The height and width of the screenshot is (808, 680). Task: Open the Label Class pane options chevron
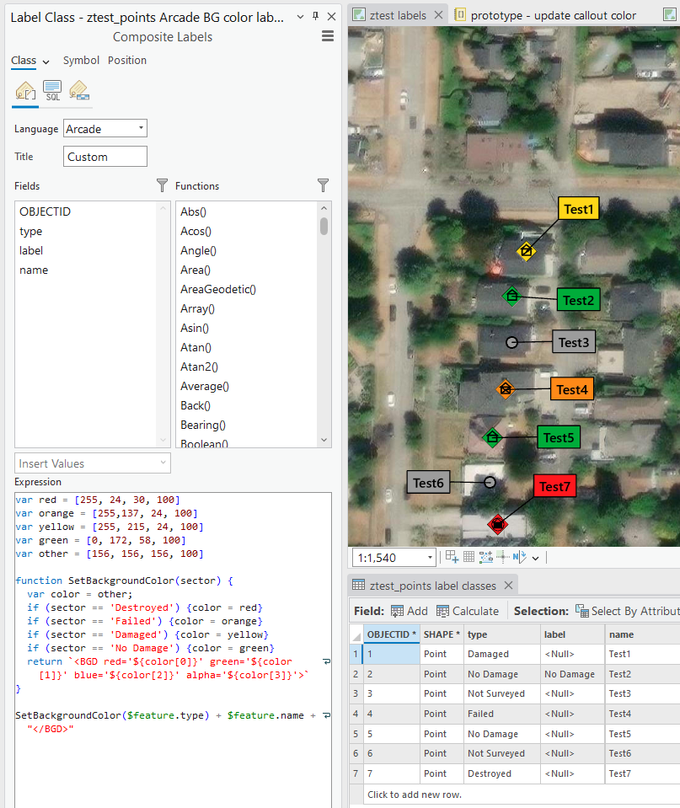(x=300, y=17)
